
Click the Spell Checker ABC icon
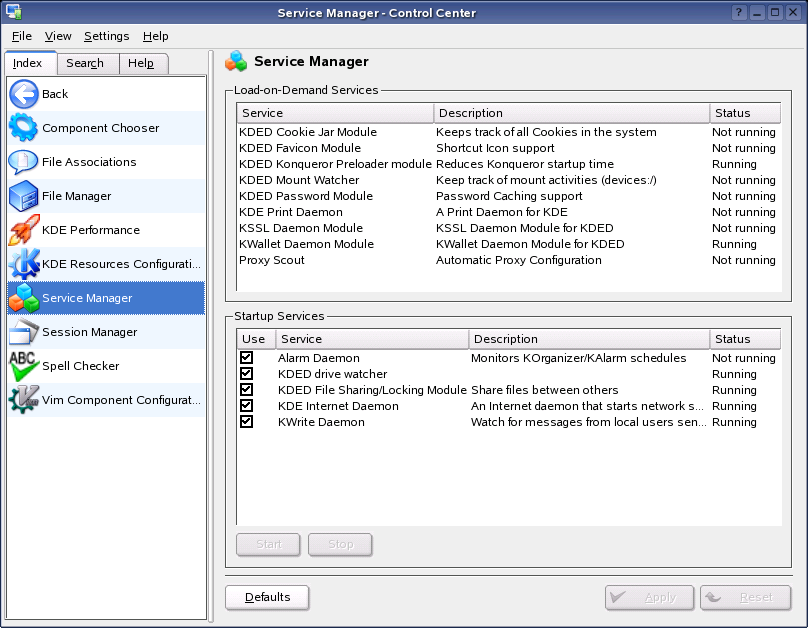click(x=24, y=366)
